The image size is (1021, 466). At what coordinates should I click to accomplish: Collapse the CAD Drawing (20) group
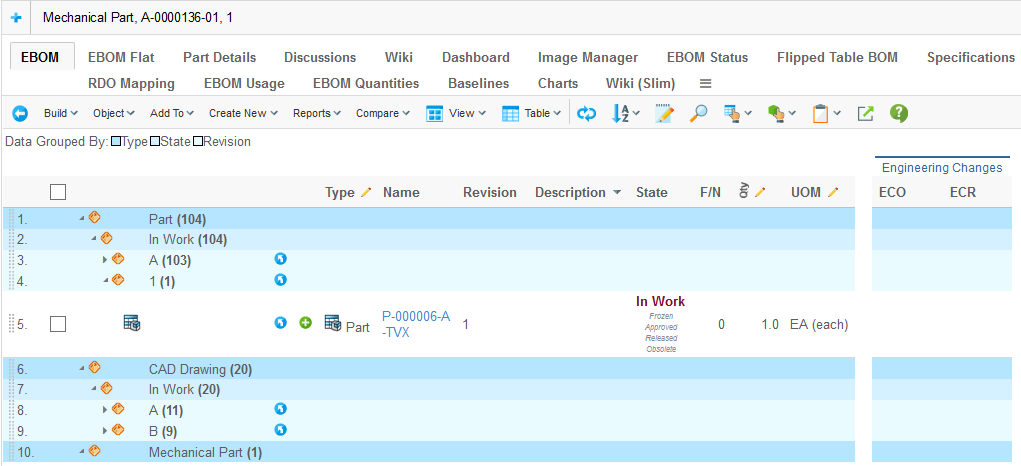pos(82,369)
